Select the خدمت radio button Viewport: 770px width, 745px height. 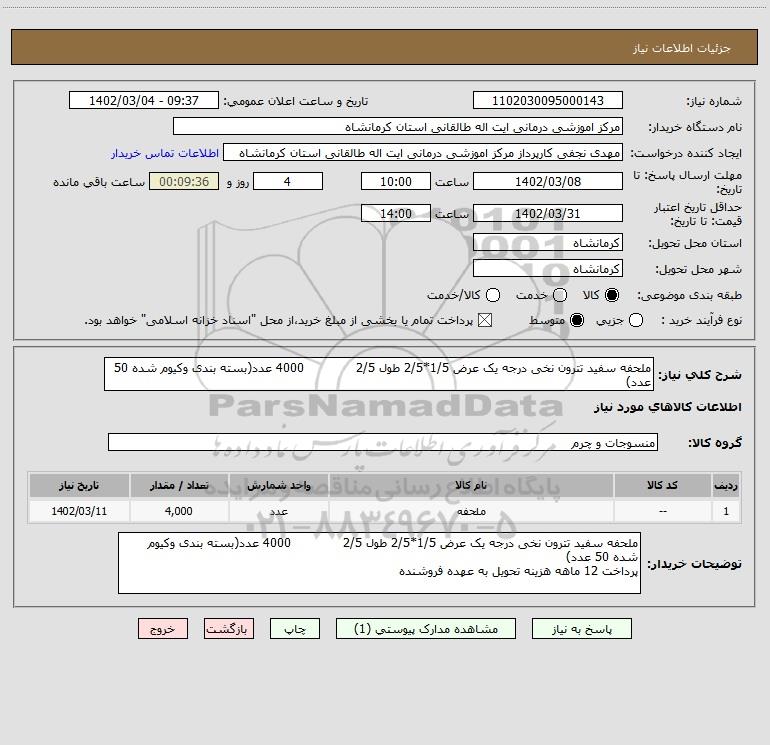click(x=560, y=295)
